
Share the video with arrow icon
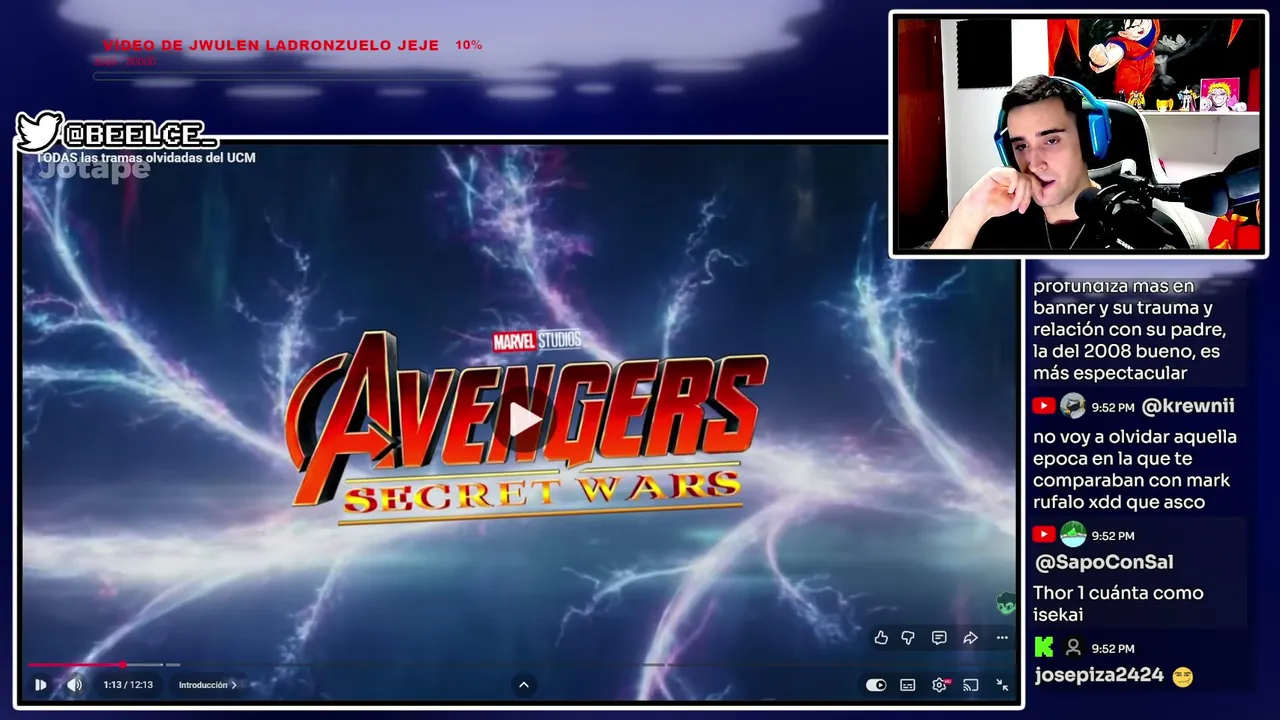pos(970,638)
